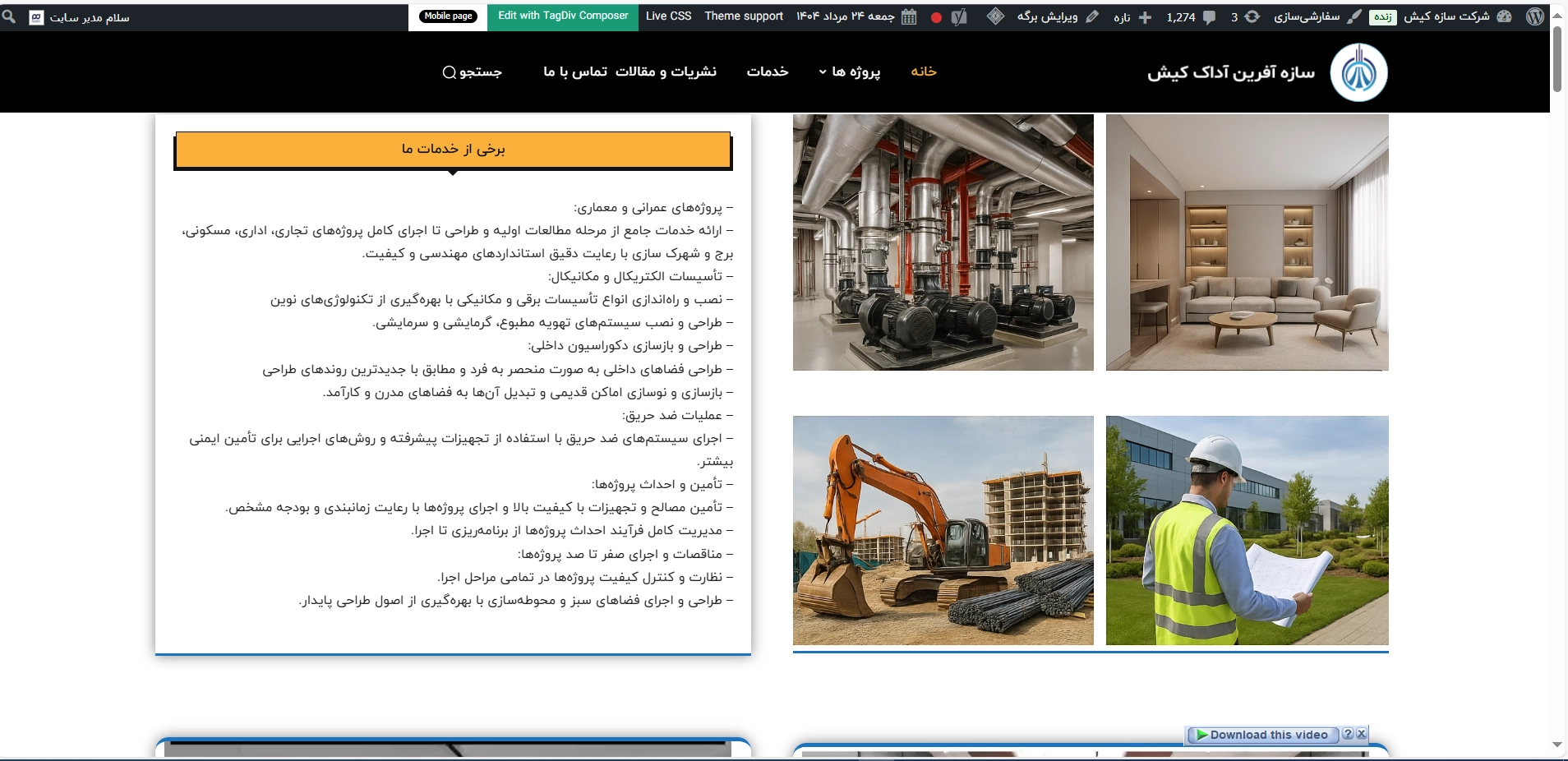Click text '– مناقصات و اجرای صفر تا صد پروژه‌ها:'
This screenshot has height=761, width=1568.
625,555
